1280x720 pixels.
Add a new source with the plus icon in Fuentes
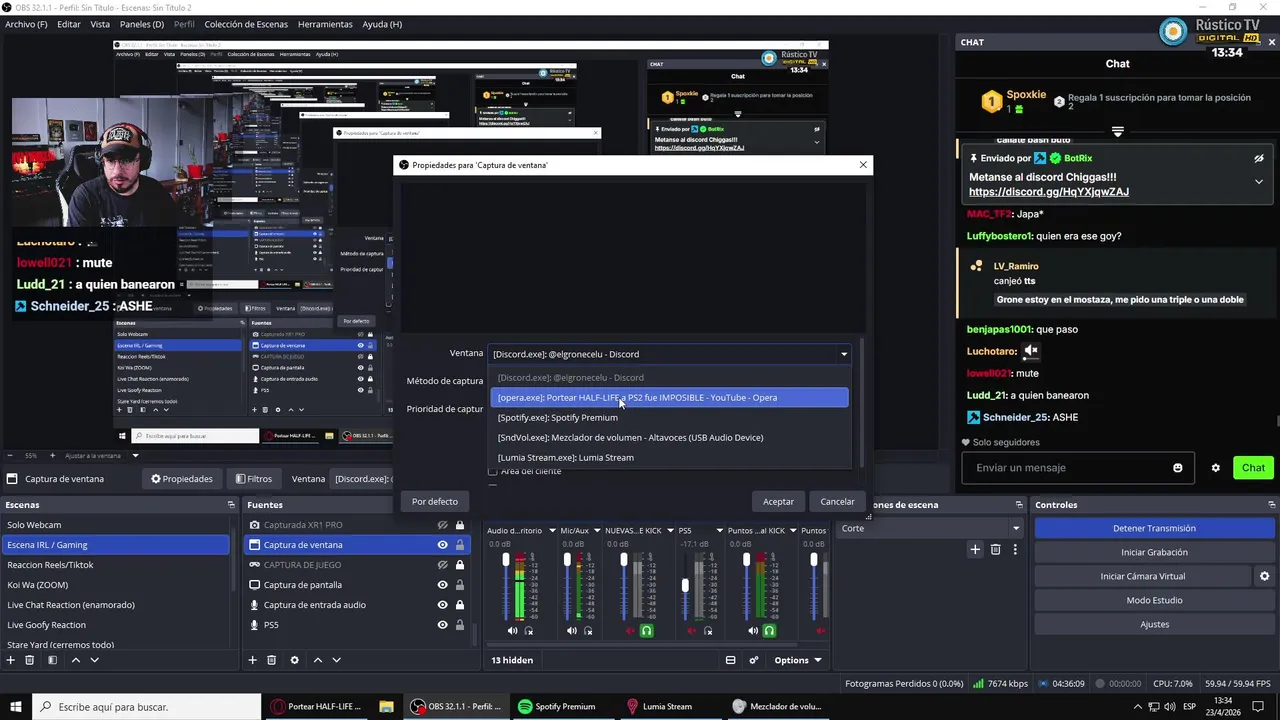[253, 660]
